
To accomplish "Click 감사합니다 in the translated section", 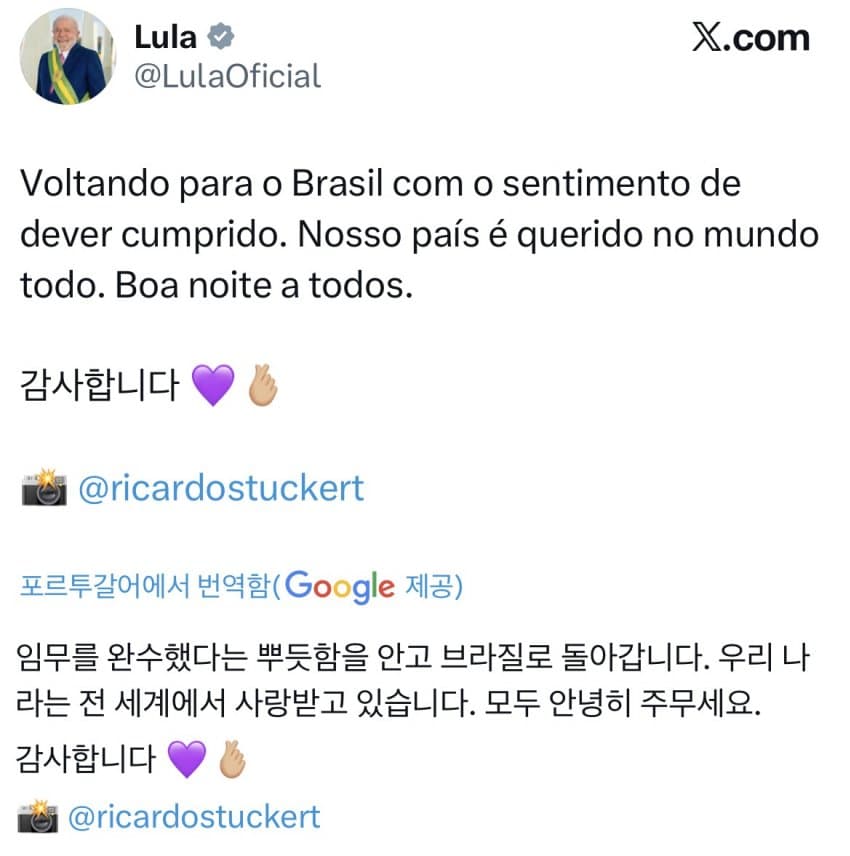I will click(86, 759).
